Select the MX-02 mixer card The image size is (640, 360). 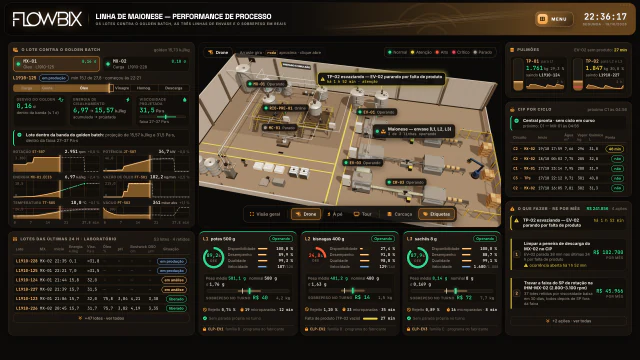[x=146, y=64]
